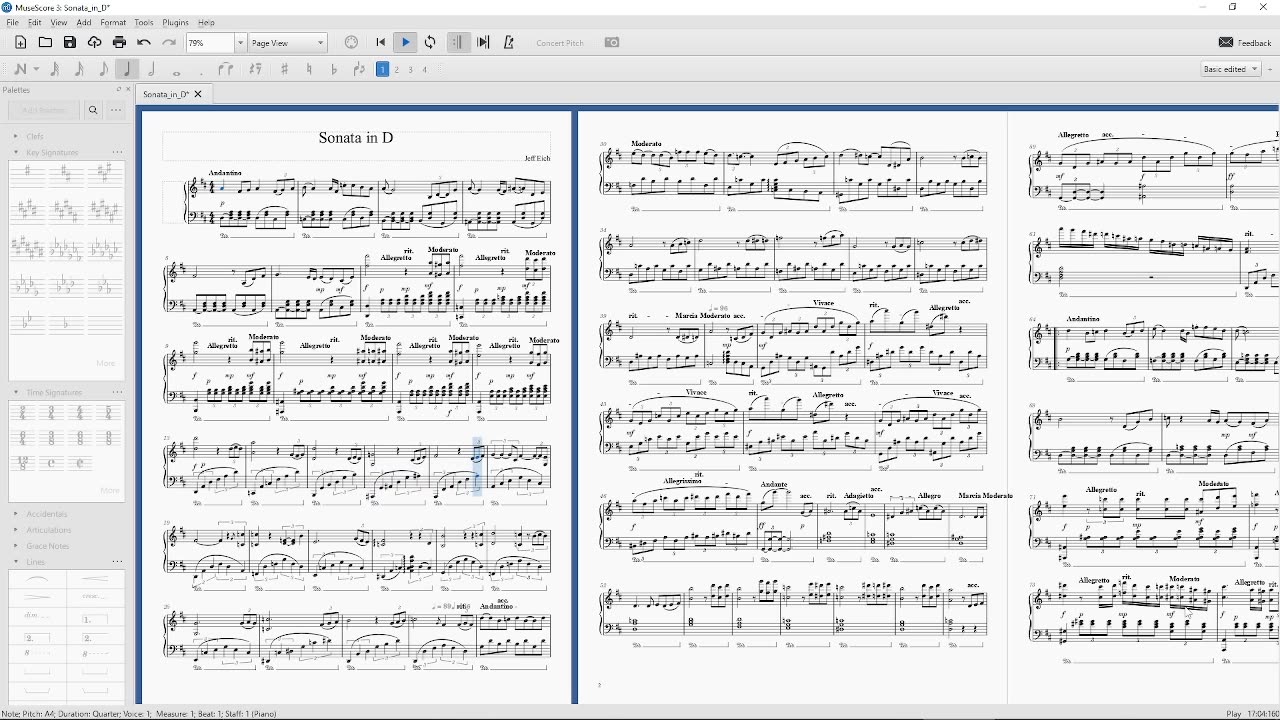Select Voice 3
The image size is (1280, 720).
coord(411,70)
